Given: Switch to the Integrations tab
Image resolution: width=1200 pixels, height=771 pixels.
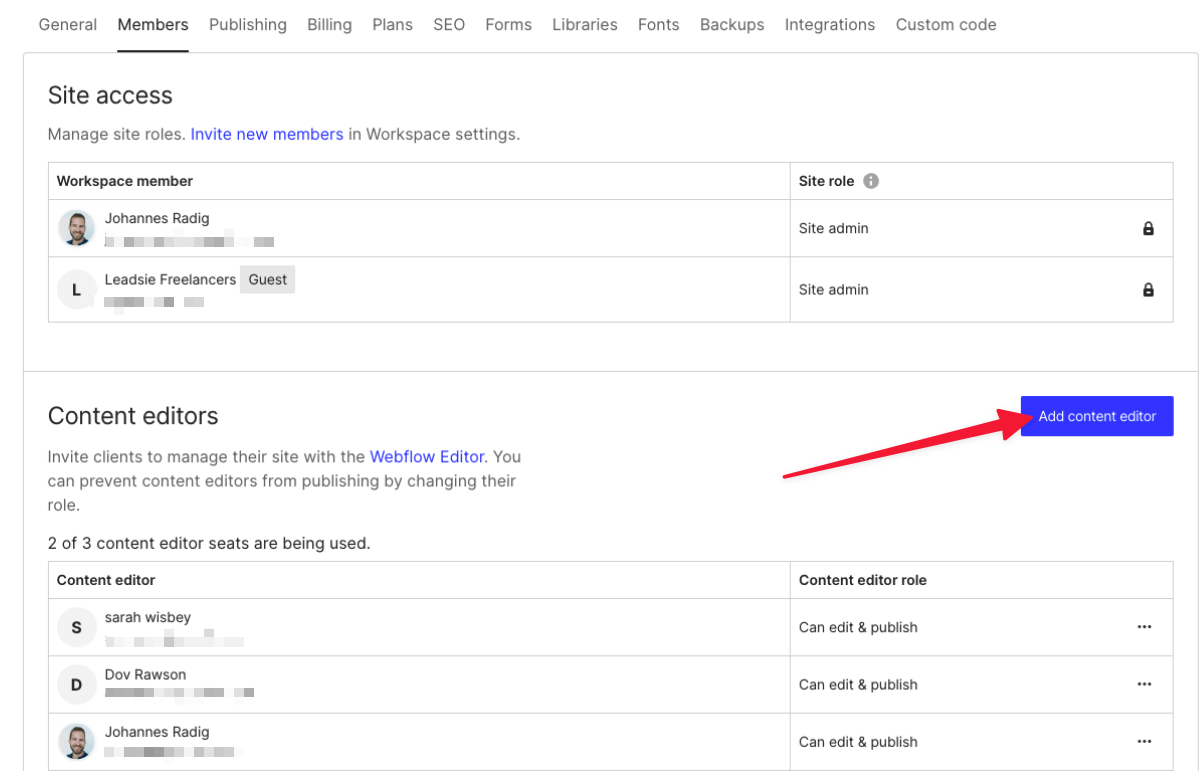Looking at the screenshot, I should pos(829,24).
